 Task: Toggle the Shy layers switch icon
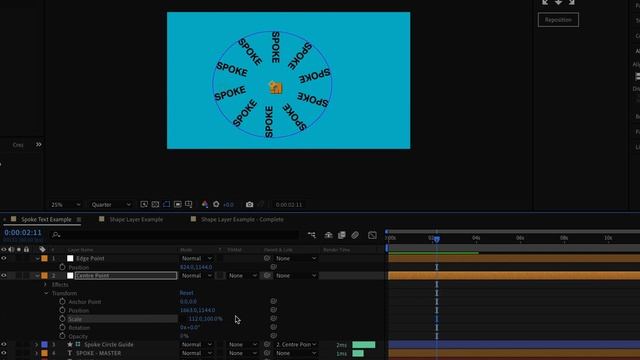tap(328, 235)
